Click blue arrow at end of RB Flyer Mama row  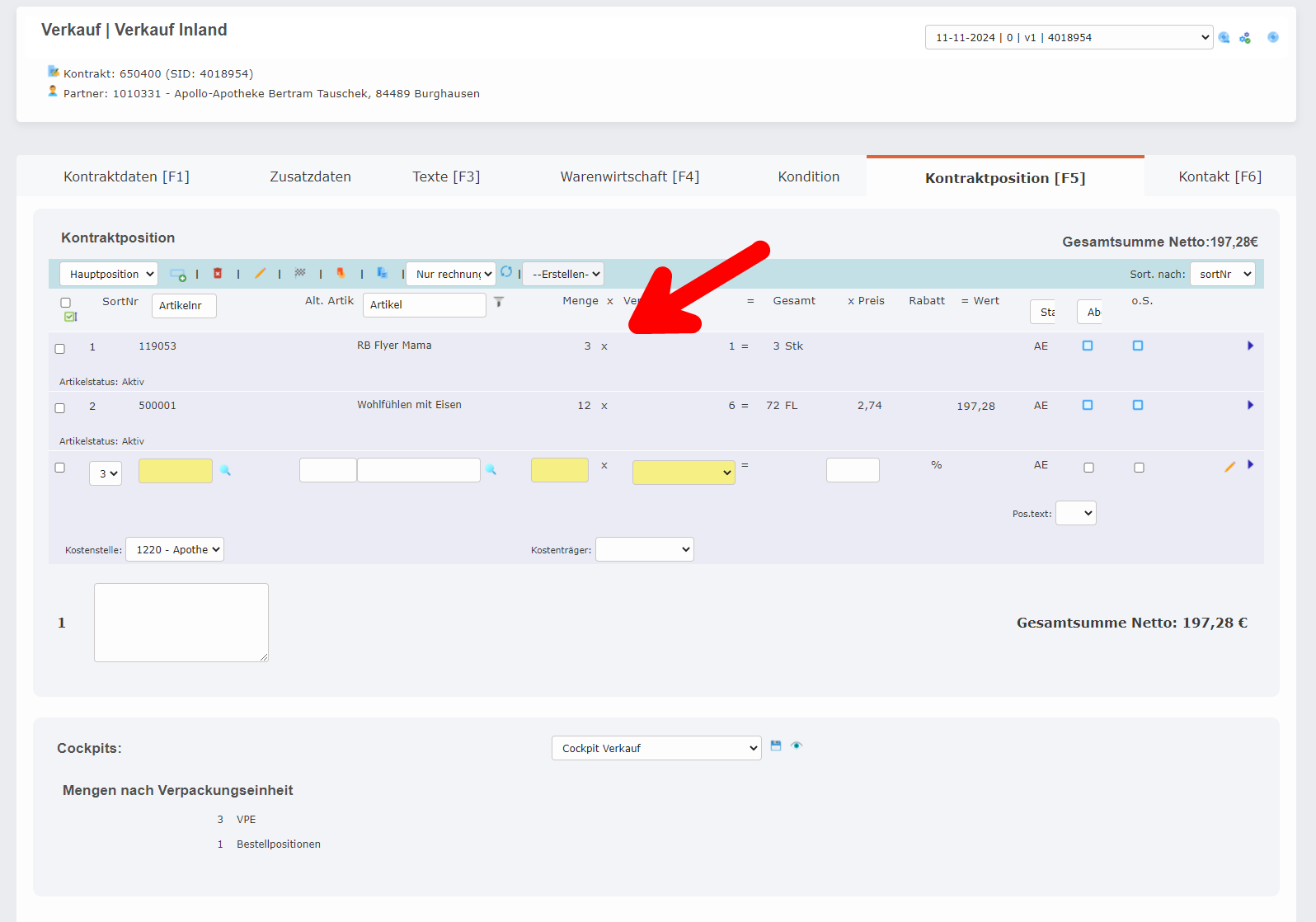pos(1250,346)
